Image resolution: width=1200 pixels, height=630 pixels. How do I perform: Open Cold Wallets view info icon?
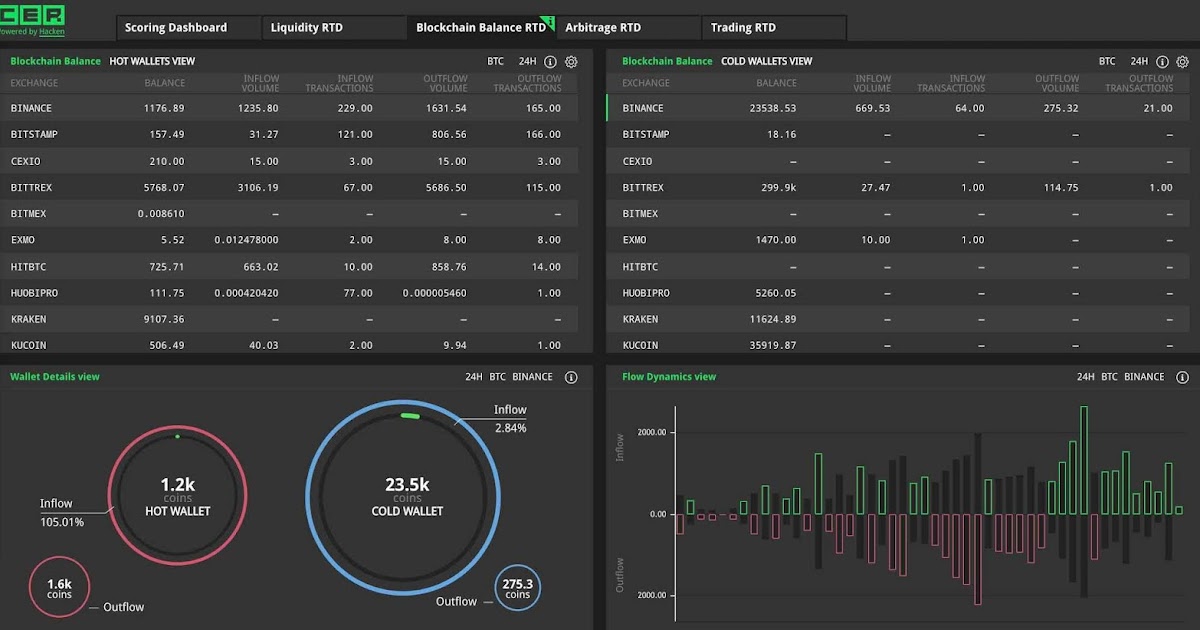pyautogui.click(x=1162, y=62)
